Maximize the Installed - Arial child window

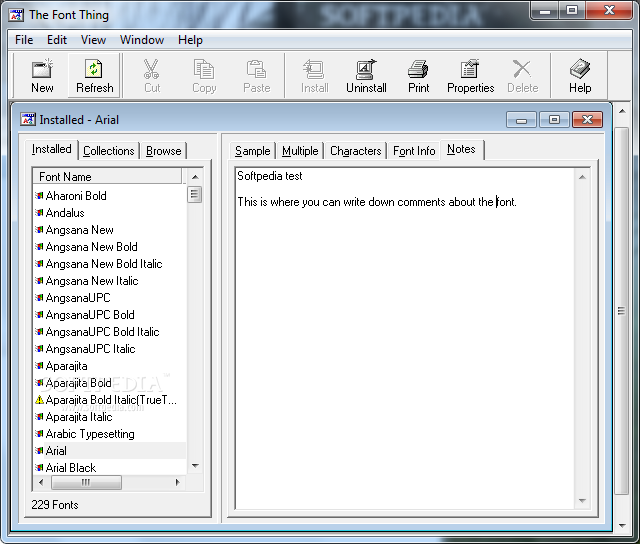click(554, 120)
